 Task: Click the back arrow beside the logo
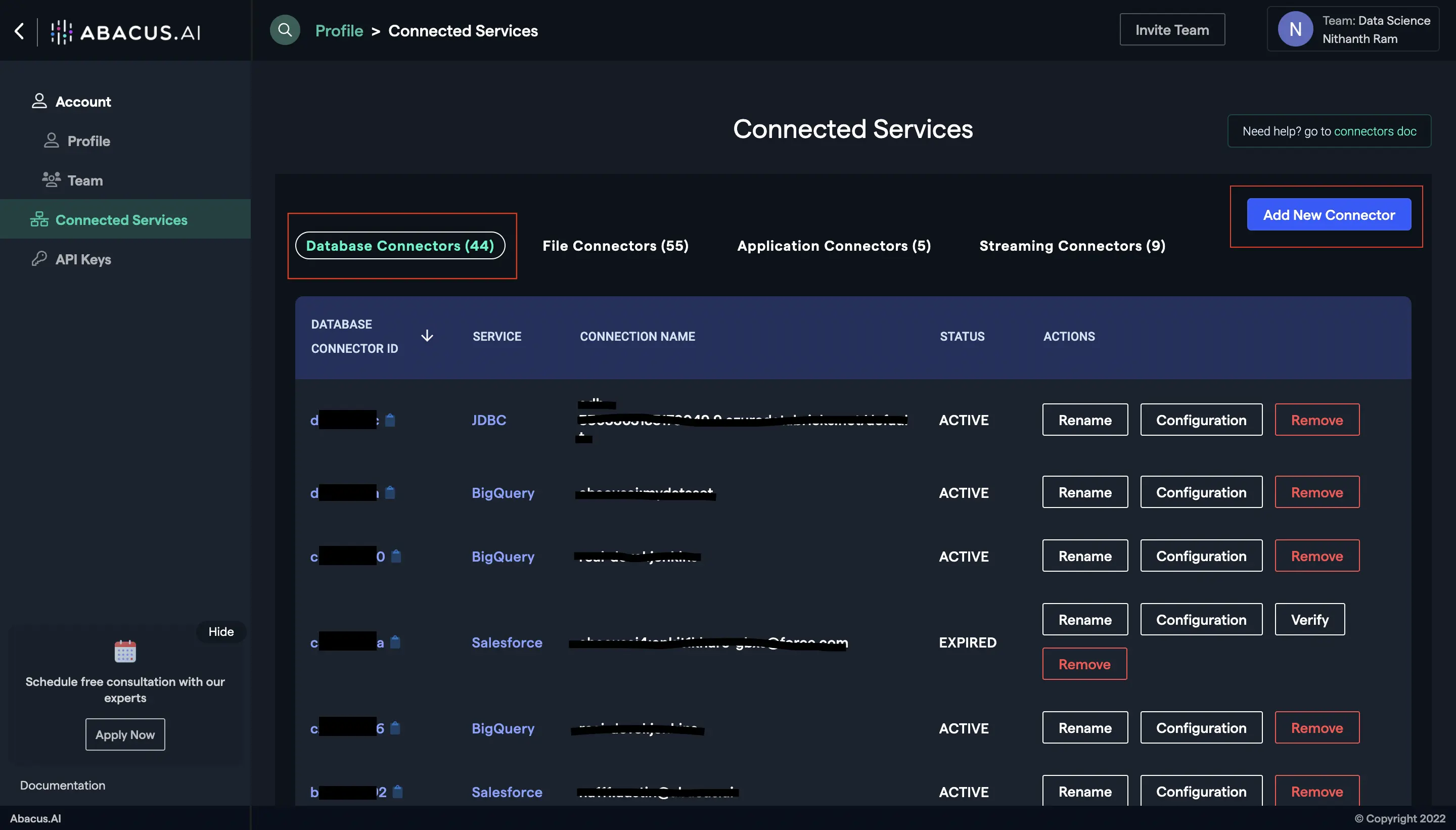coord(19,31)
